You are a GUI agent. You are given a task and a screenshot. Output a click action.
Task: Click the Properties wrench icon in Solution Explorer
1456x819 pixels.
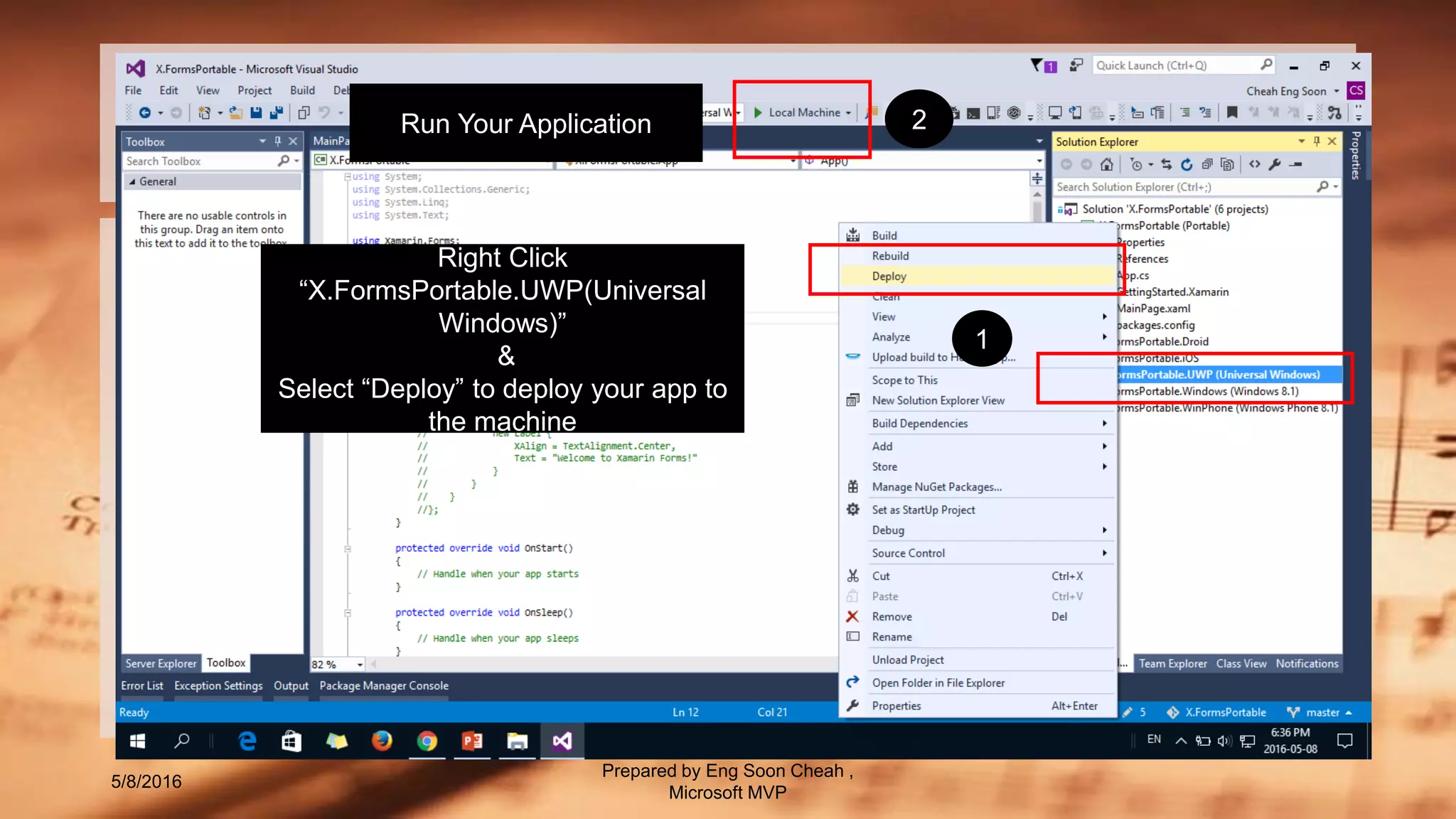tap(1275, 165)
